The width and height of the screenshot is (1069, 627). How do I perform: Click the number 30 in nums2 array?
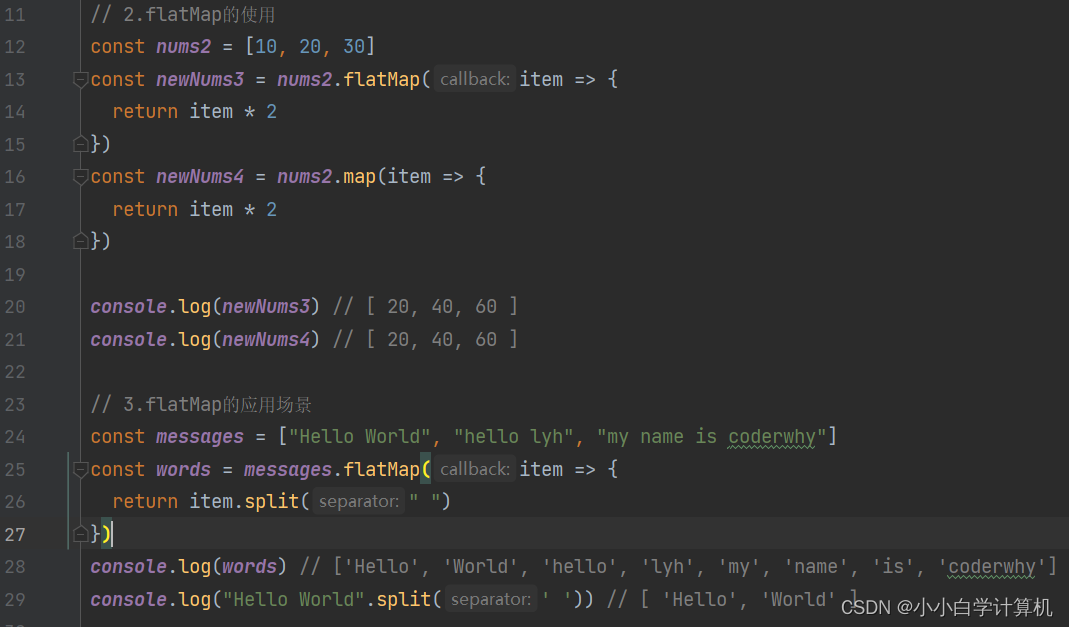point(354,46)
